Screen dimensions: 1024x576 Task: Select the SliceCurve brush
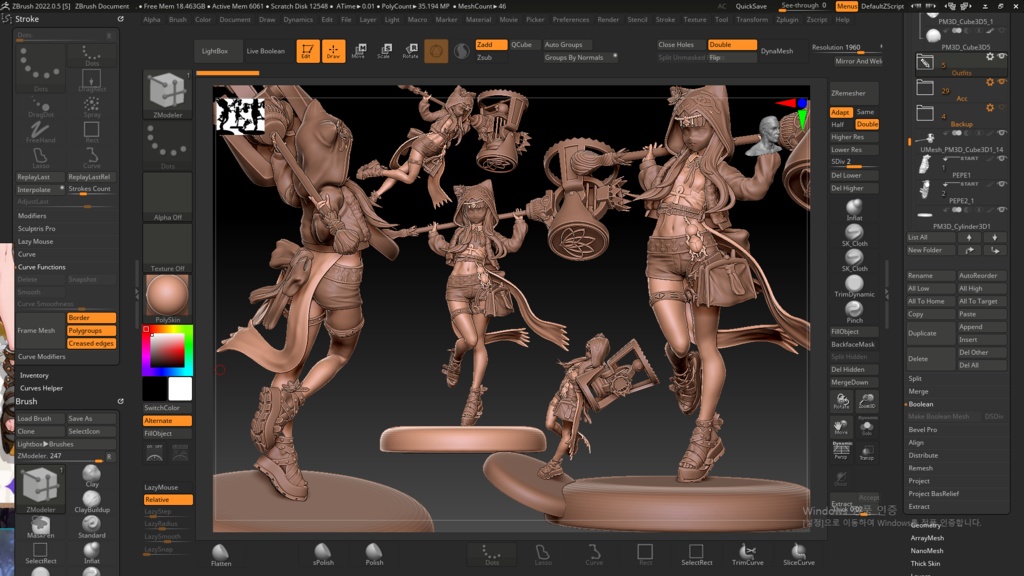[x=799, y=554]
